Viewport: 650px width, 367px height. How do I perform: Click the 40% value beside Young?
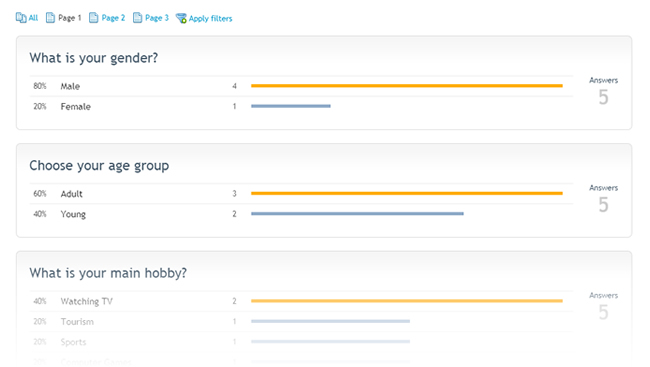coord(40,214)
